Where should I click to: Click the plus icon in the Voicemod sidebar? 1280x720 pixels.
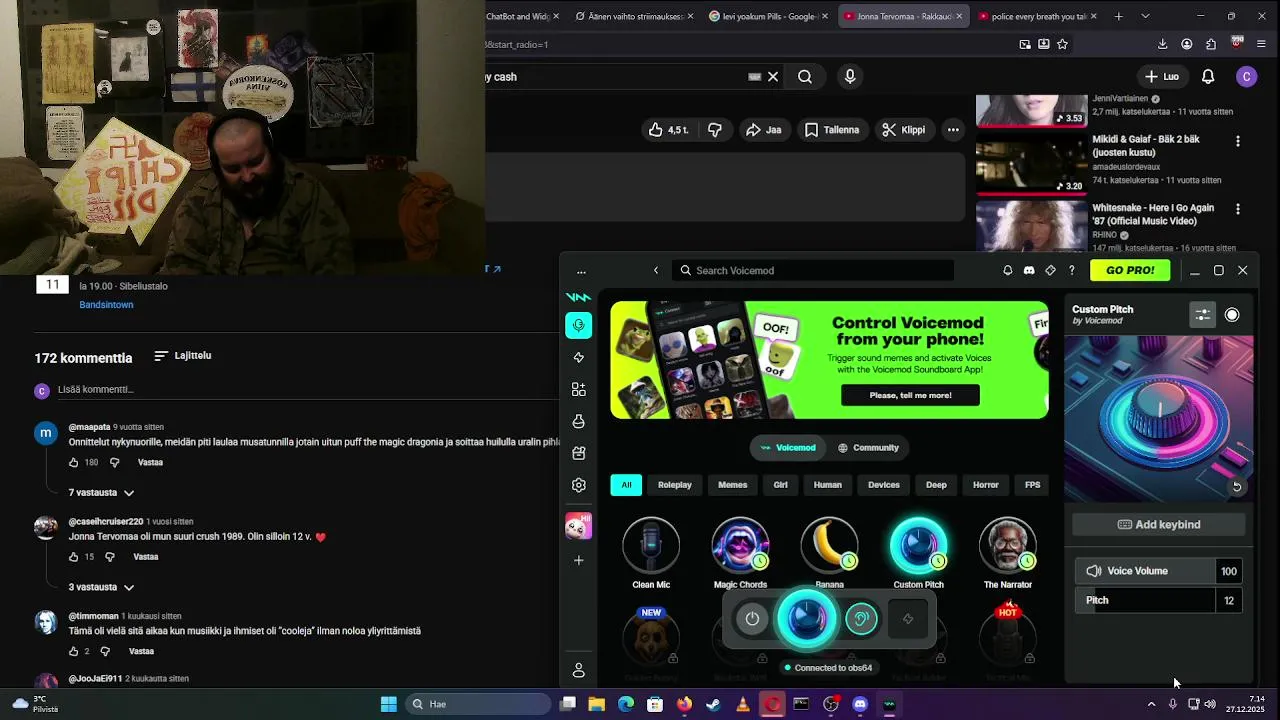578,560
